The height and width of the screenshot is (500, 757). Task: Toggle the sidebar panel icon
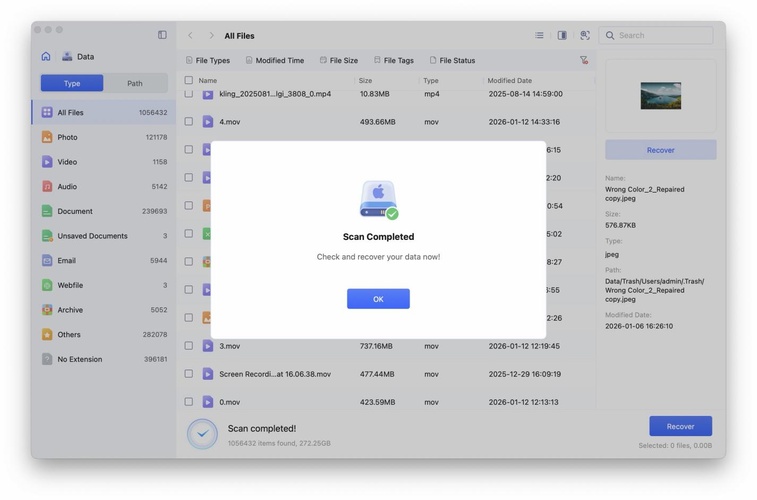[x=162, y=35]
